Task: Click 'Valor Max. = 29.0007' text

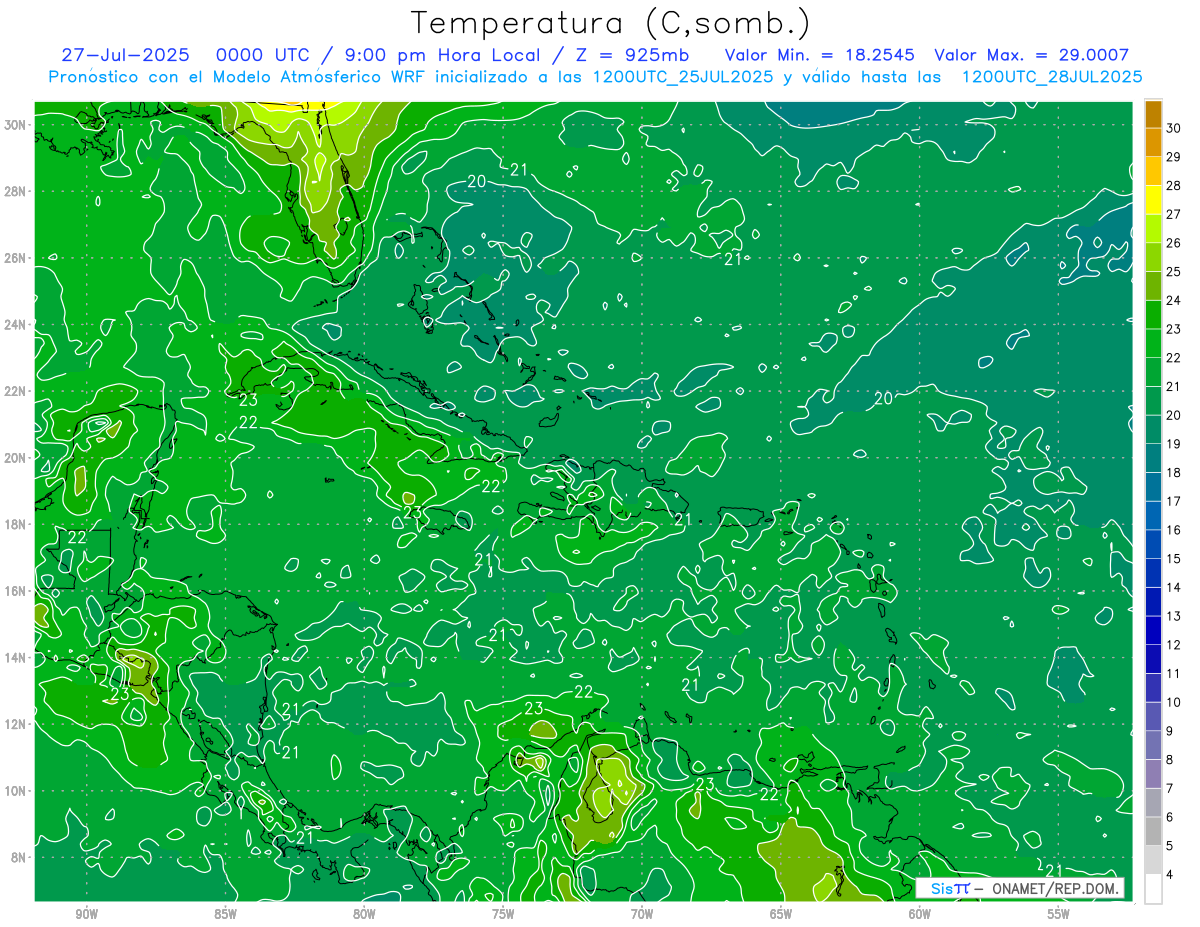Action: [x=1032, y=55]
